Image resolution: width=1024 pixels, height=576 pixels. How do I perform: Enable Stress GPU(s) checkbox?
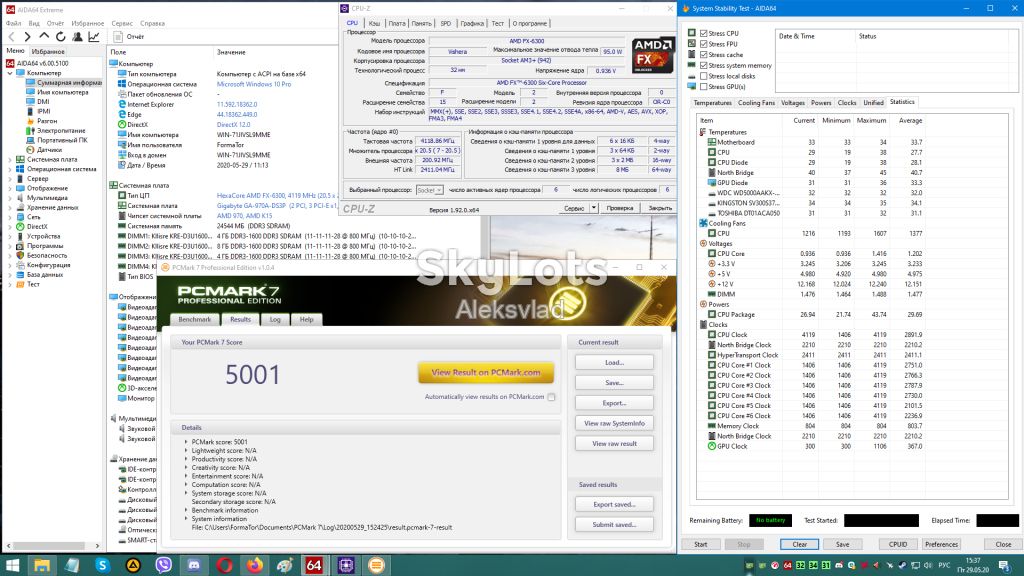tap(703, 86)
